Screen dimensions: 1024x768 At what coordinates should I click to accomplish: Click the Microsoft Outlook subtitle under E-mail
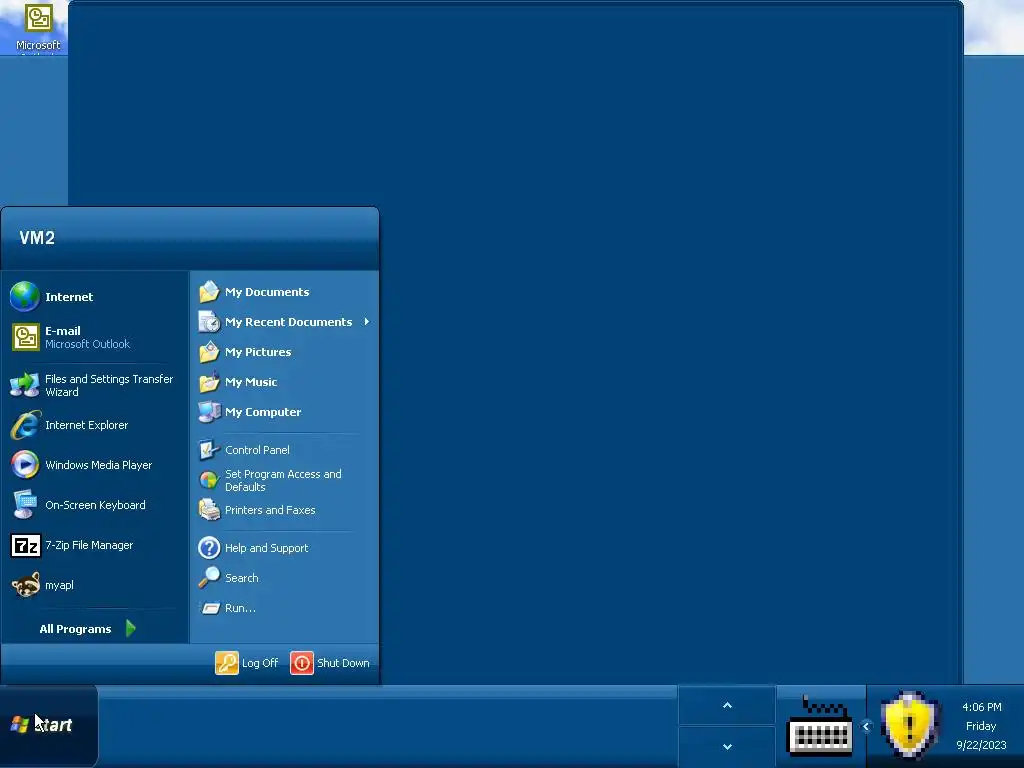point(88,344)
